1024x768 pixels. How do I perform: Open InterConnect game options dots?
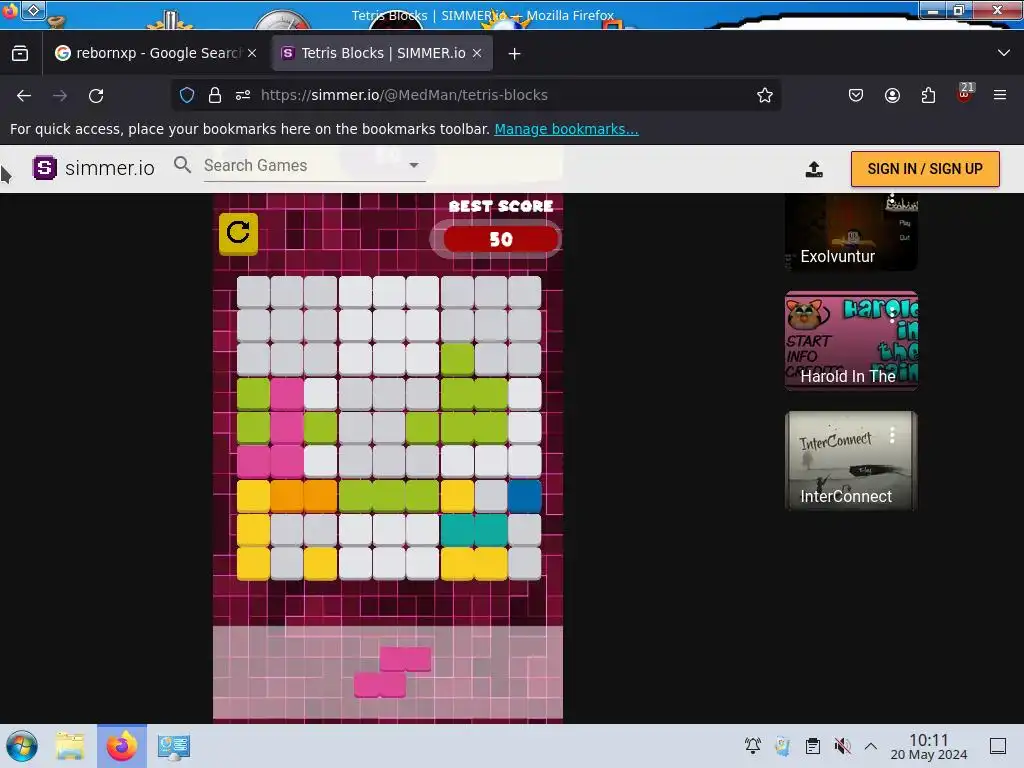pyautogui.click(x=892, y=436)
